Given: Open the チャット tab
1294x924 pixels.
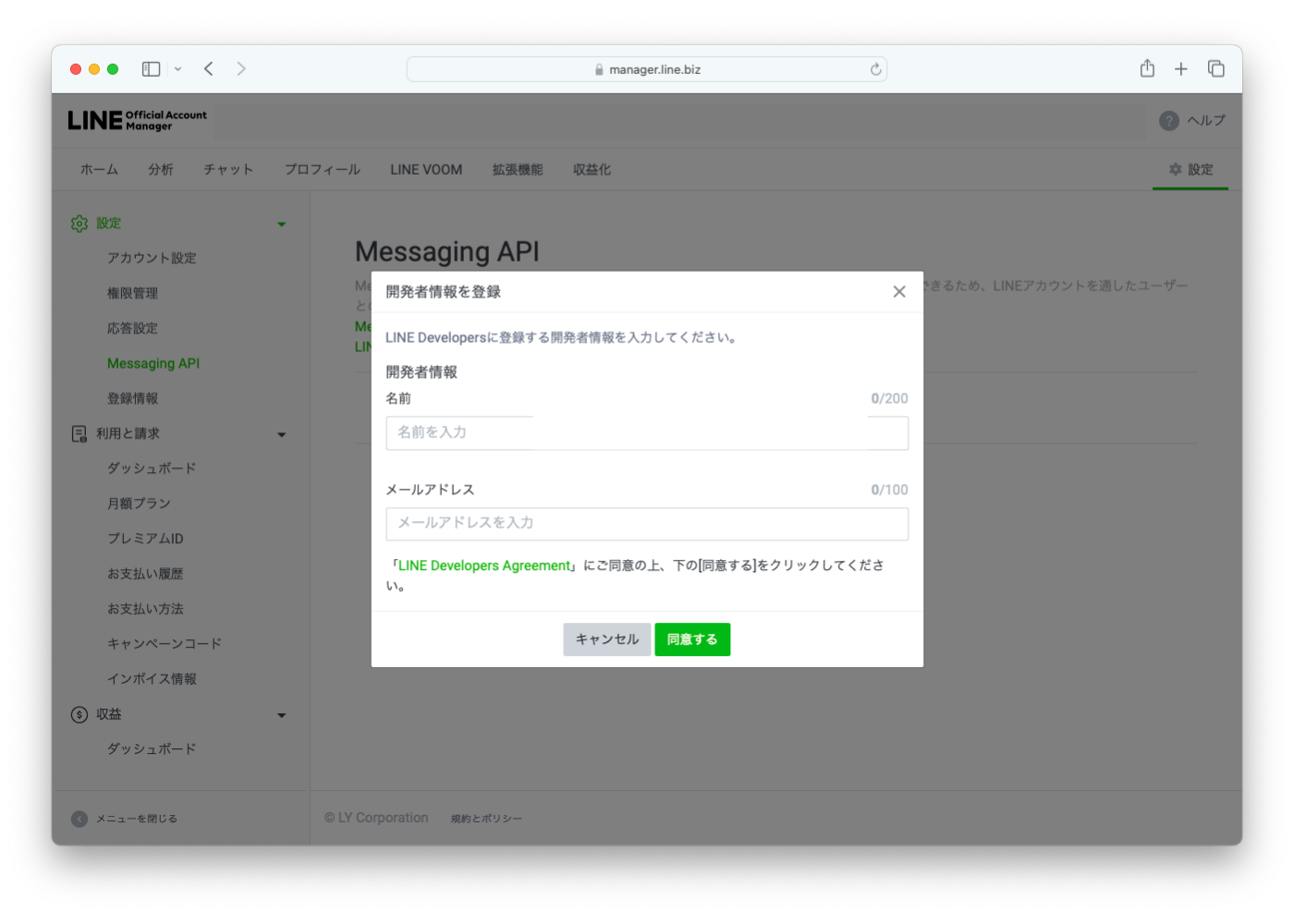Looking at the screenshot, I should 228,170.
